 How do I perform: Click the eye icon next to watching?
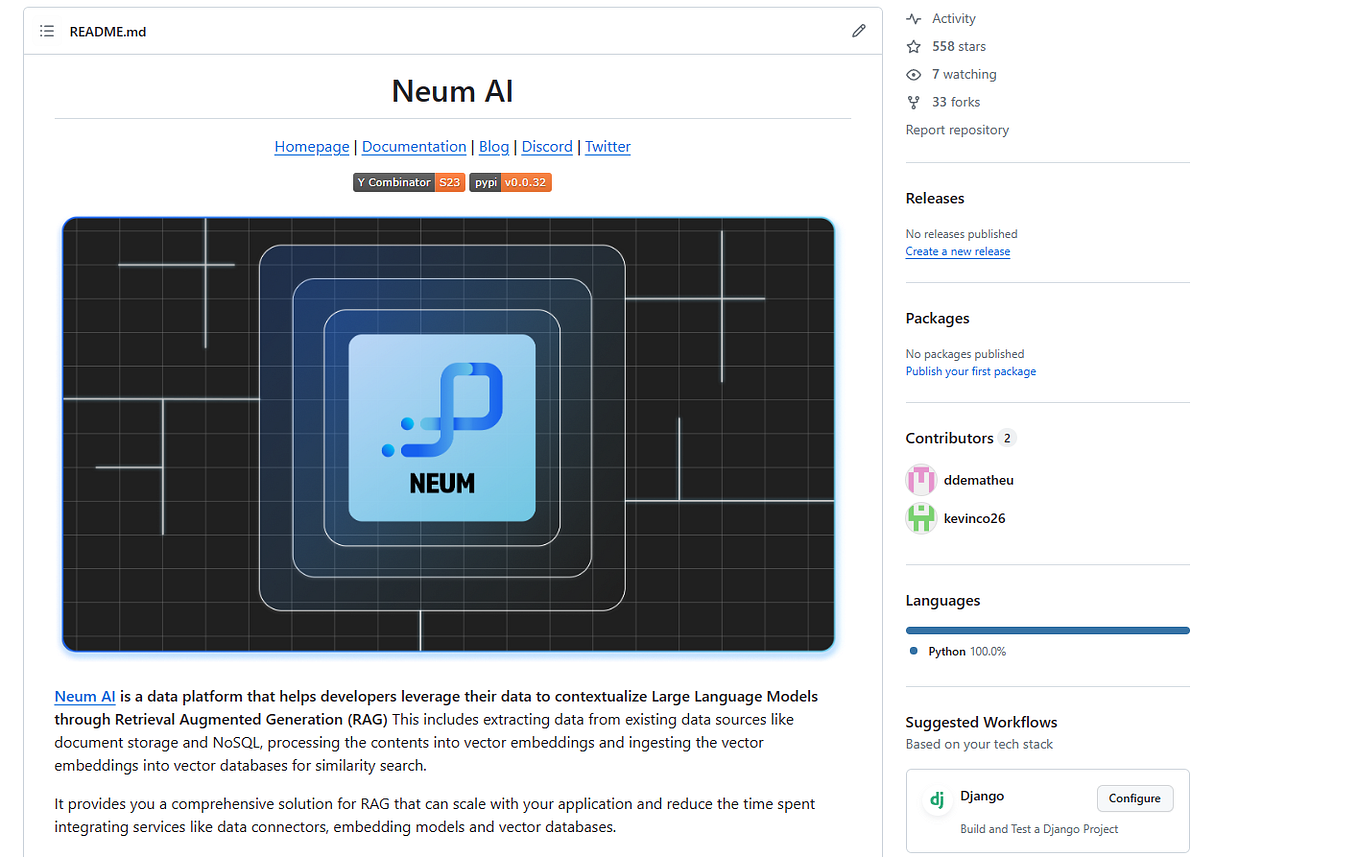coord(913,73)
